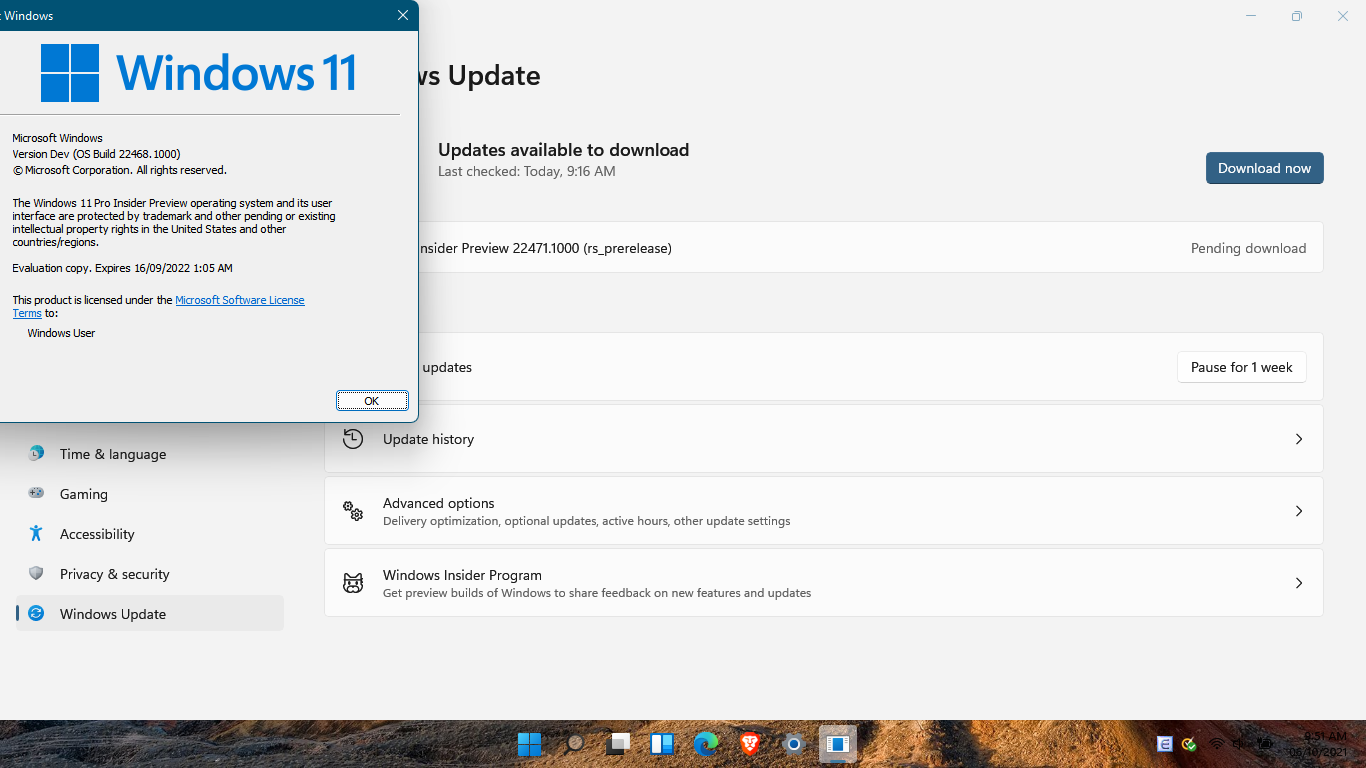This screenshot has height=768, width=1366.
Task: Open taskbar Search
Action: [x=575, y=744]
